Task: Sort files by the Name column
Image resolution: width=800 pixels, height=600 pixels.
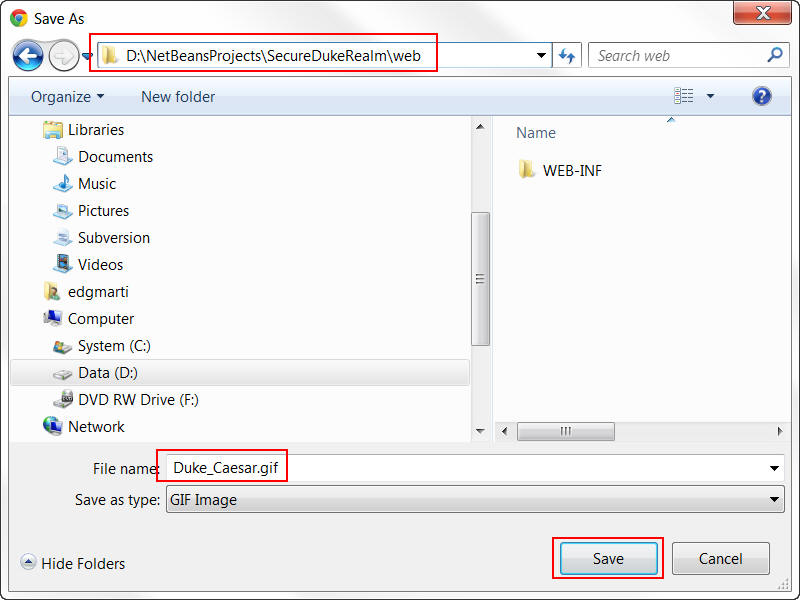Action: [535, 132]
